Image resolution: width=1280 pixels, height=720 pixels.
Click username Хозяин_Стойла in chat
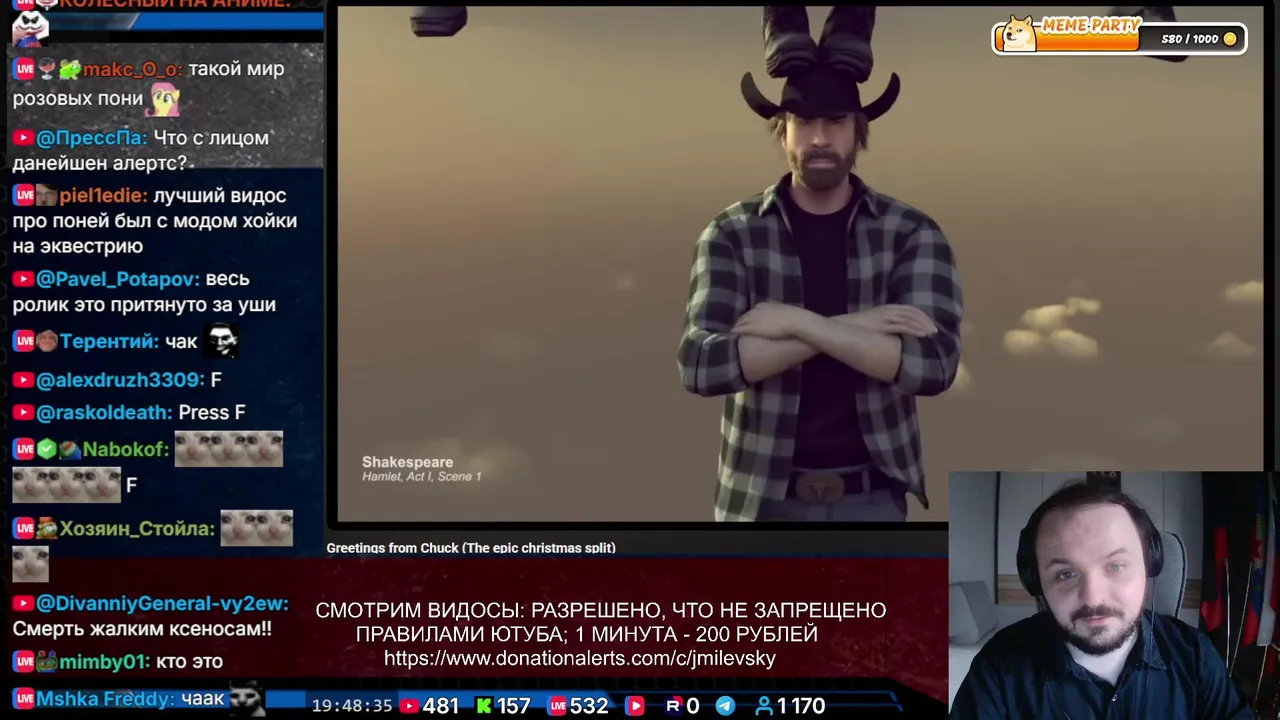coord(138,528)
